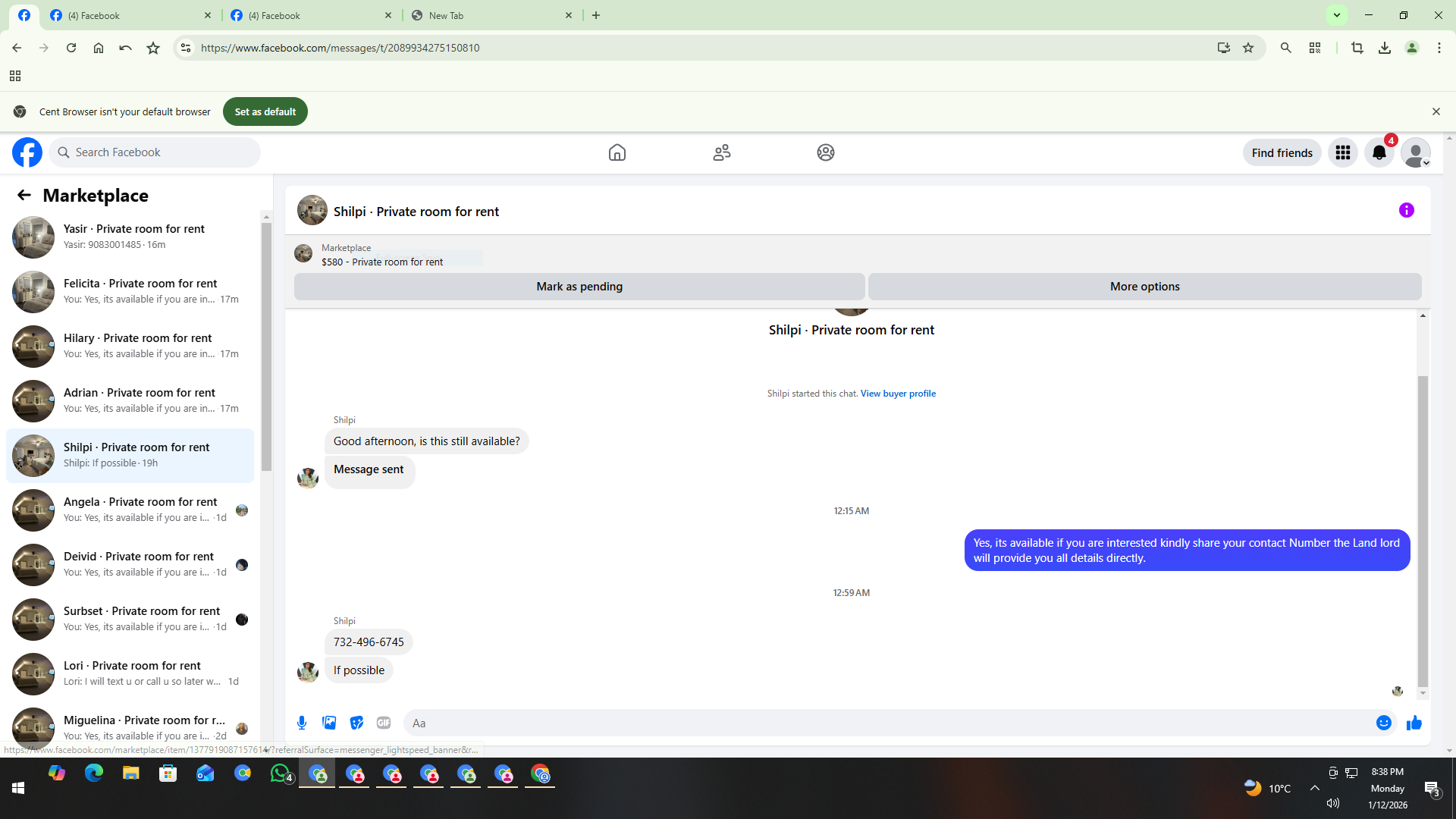Open the sticker picker icon
This screenshot has width=1456, height=819.
coord(356,723)
